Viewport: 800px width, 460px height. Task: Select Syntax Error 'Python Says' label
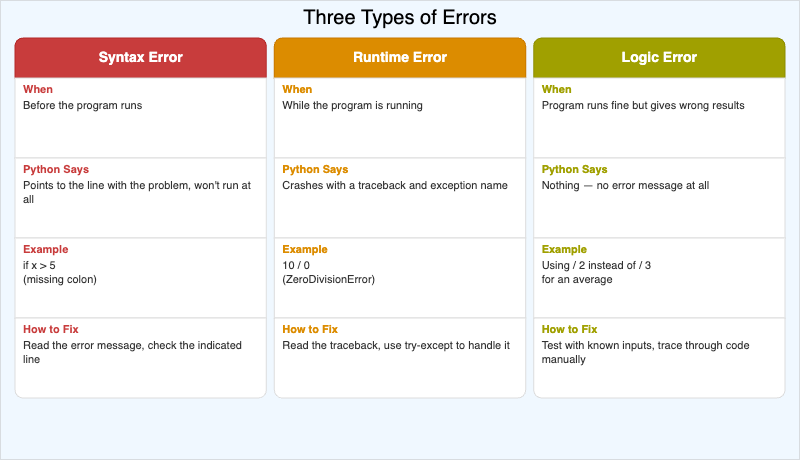[56, 170]
